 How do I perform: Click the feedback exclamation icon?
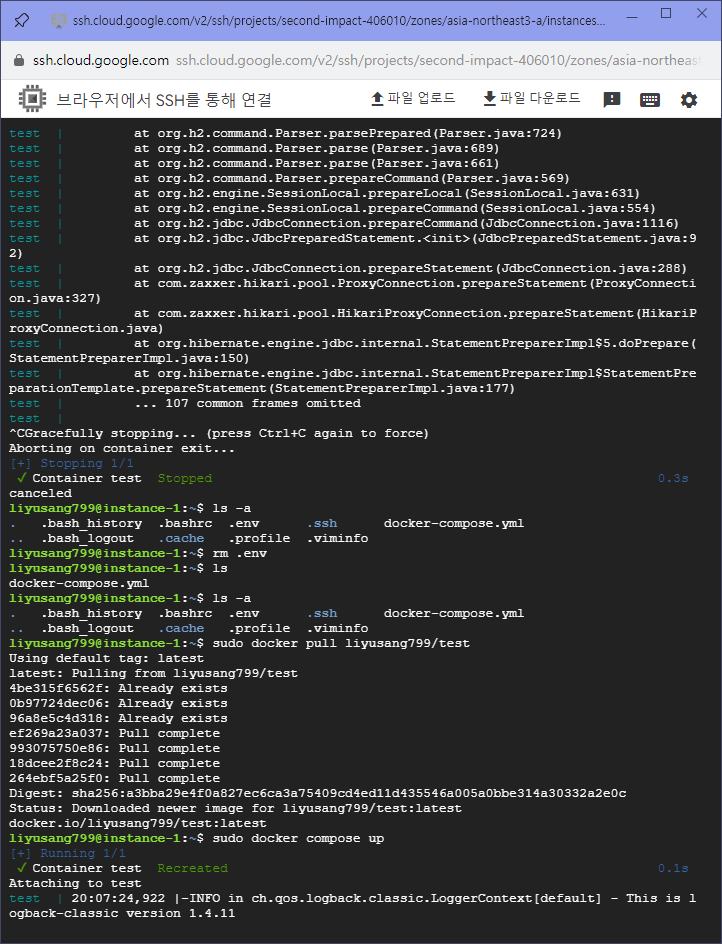pyautogui.click(x=612, y=99)
